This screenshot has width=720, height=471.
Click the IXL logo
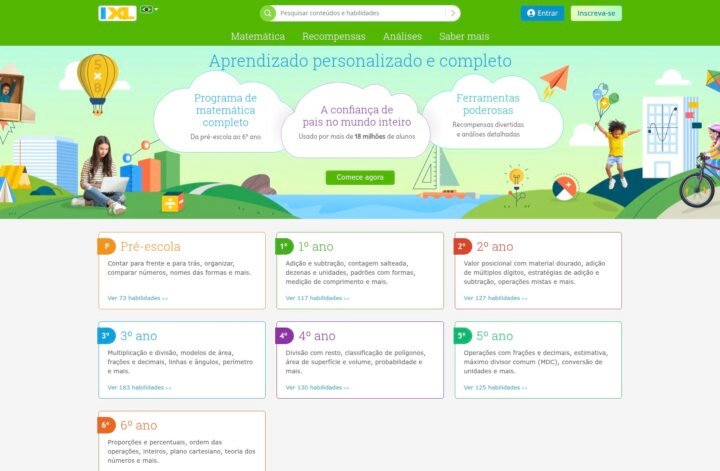coord(117,13)
